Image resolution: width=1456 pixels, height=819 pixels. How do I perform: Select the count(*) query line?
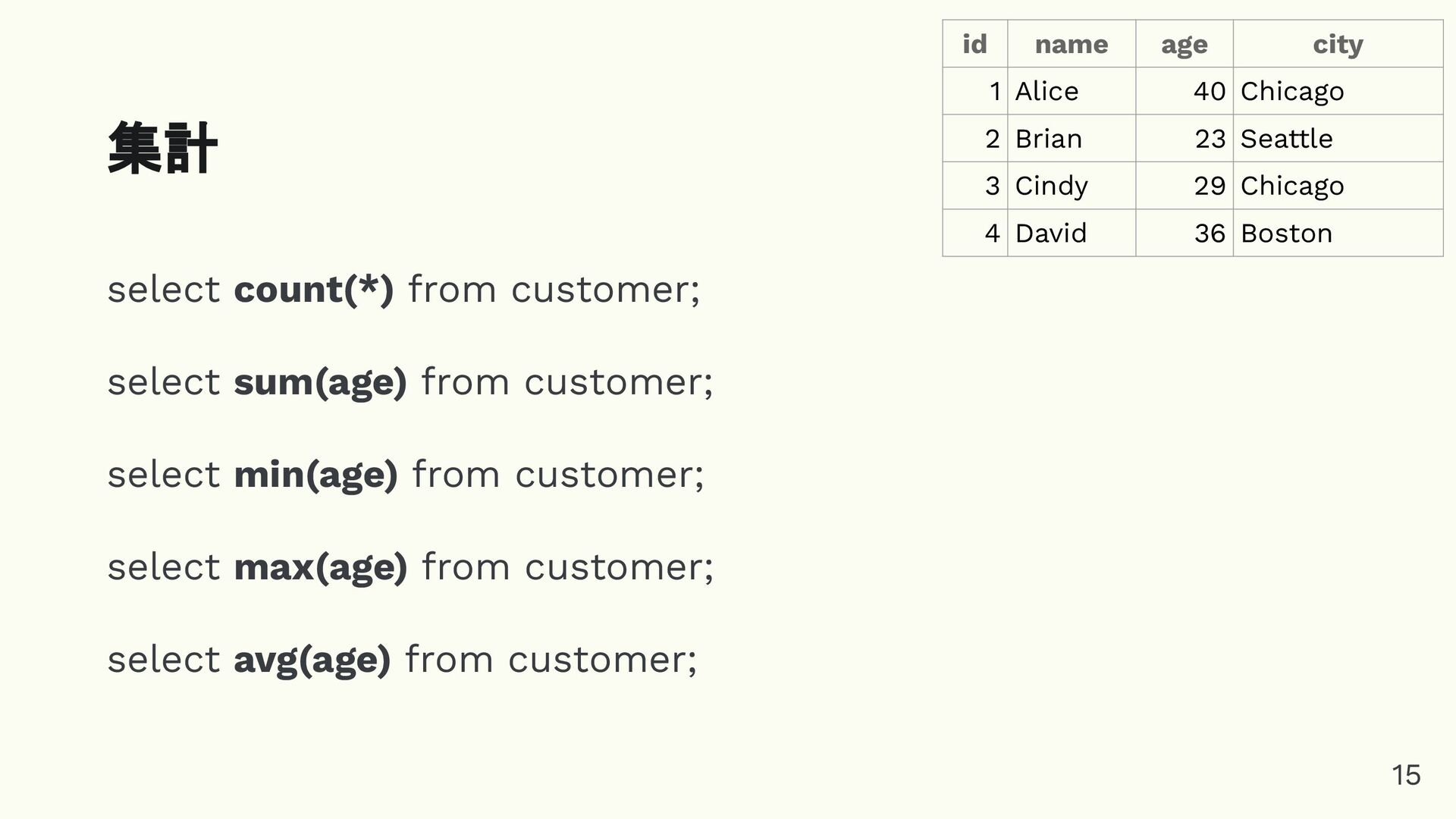[403, 290]
